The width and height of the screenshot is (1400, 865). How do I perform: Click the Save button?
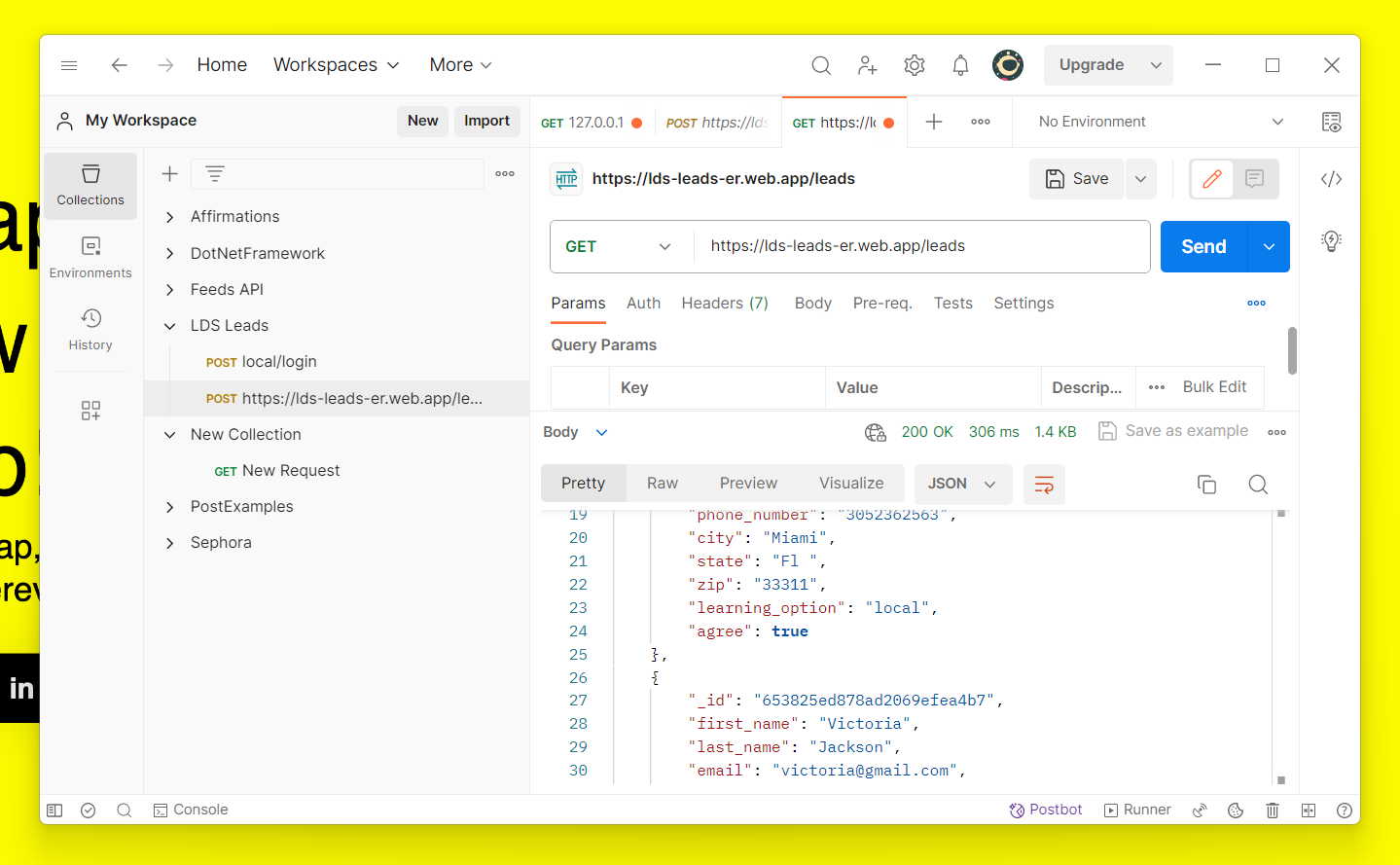1077,179
